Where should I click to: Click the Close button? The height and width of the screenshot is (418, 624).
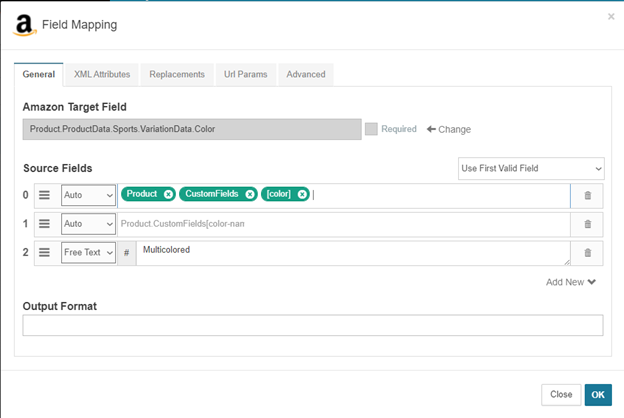point(561,395)
